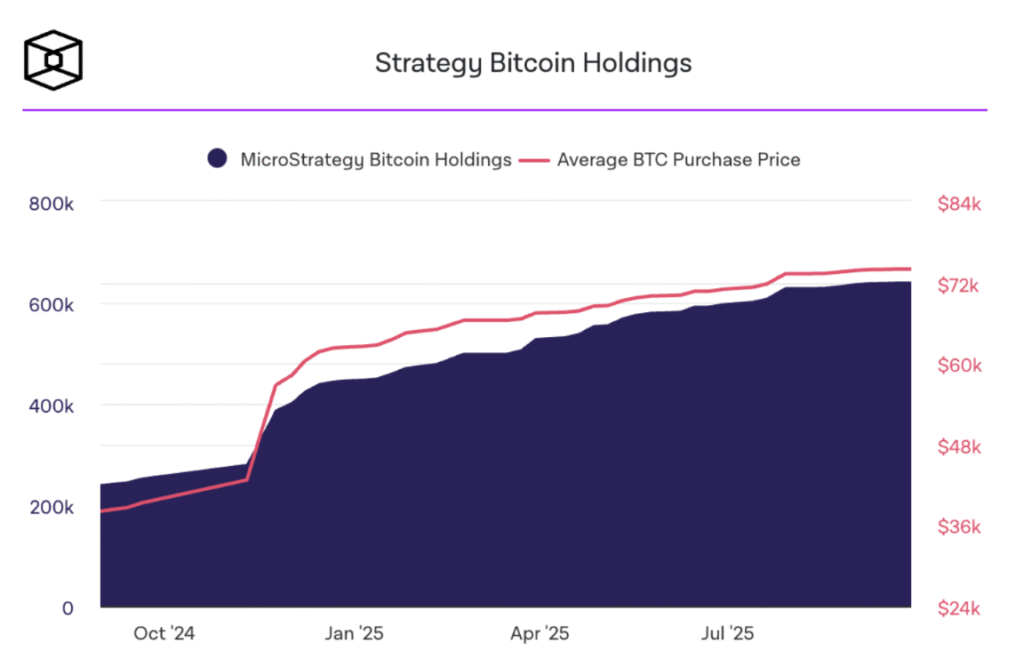Click the 800k left axis label
1024x667 pixels.
pos(51,204)
